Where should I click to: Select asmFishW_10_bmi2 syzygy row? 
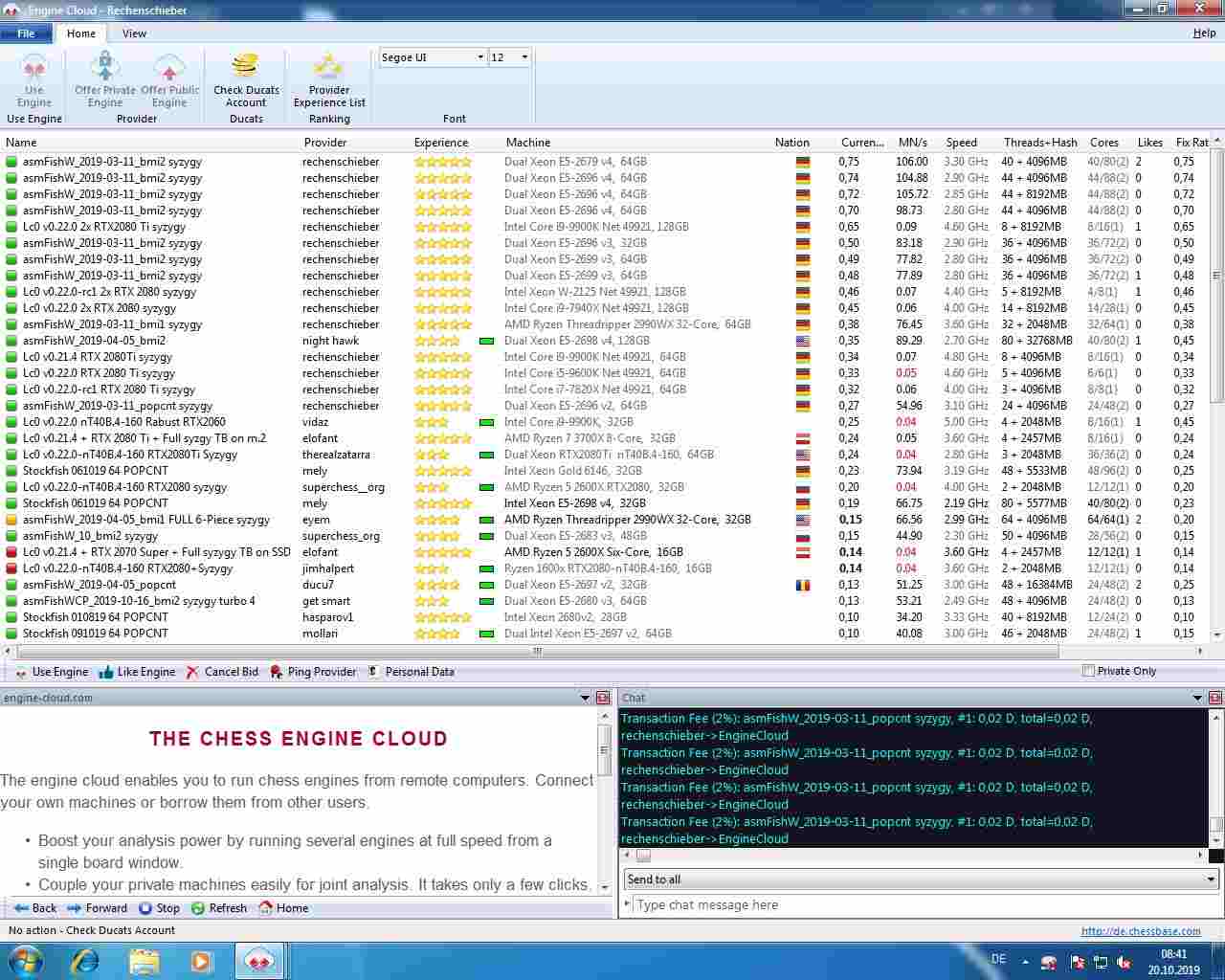tap(605, 536)
